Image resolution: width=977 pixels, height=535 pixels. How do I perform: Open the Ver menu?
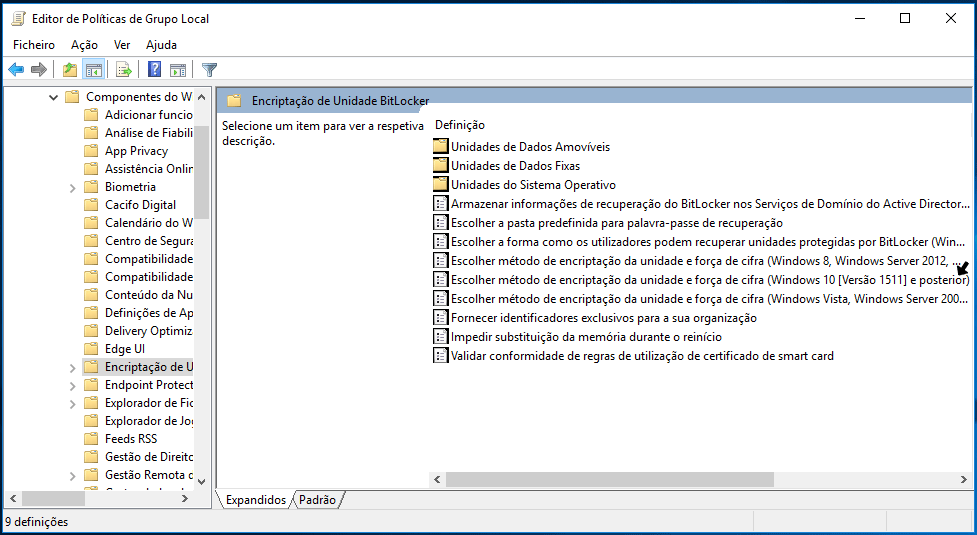pyautogui.click(x=122, y=45)
